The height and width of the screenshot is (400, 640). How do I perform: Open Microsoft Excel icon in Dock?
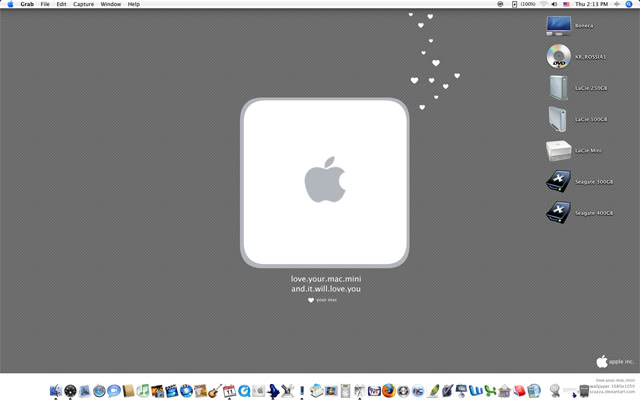click(490, 391)
